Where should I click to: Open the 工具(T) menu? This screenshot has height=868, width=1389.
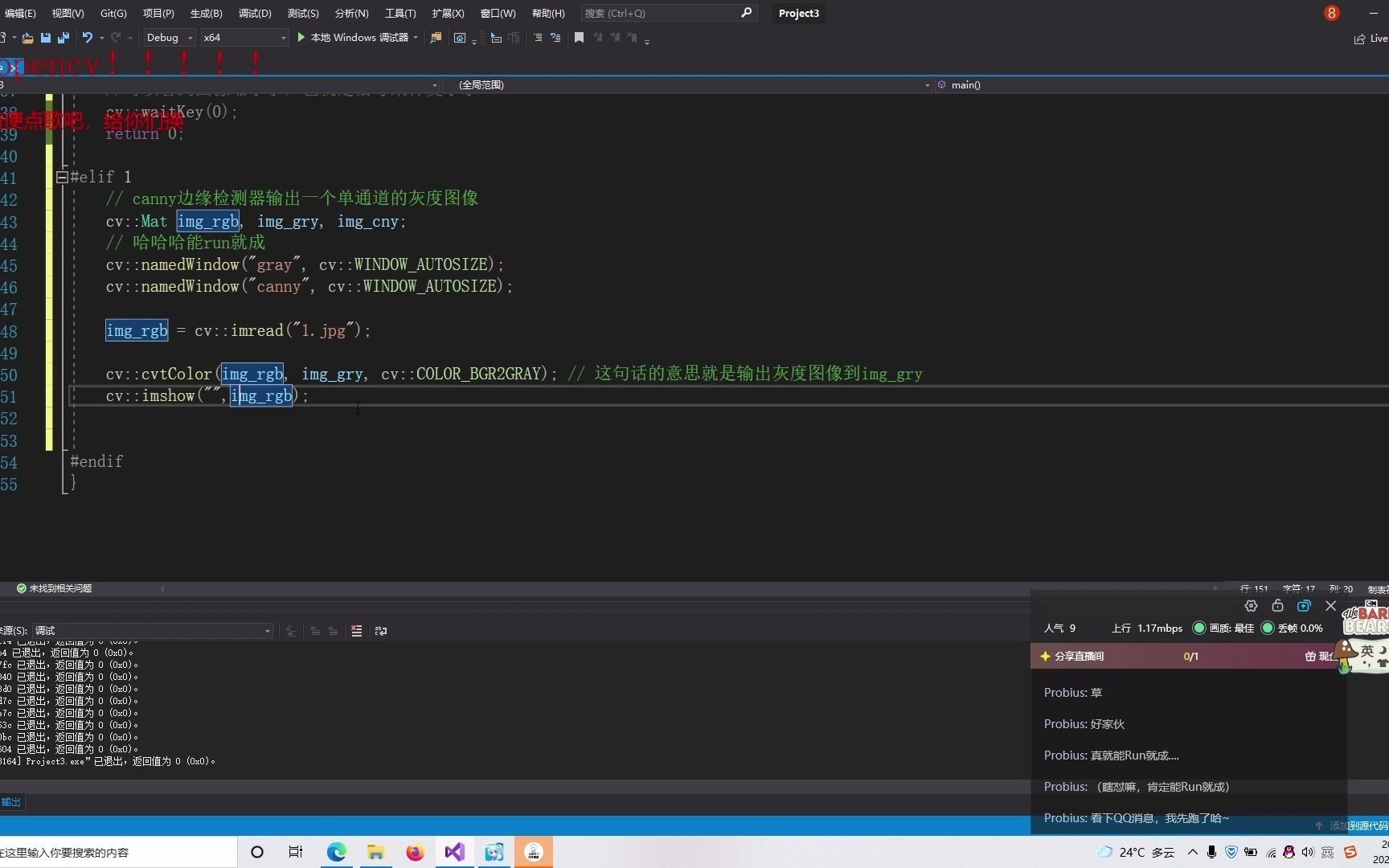pyautogui.click(x=400, y=13)
